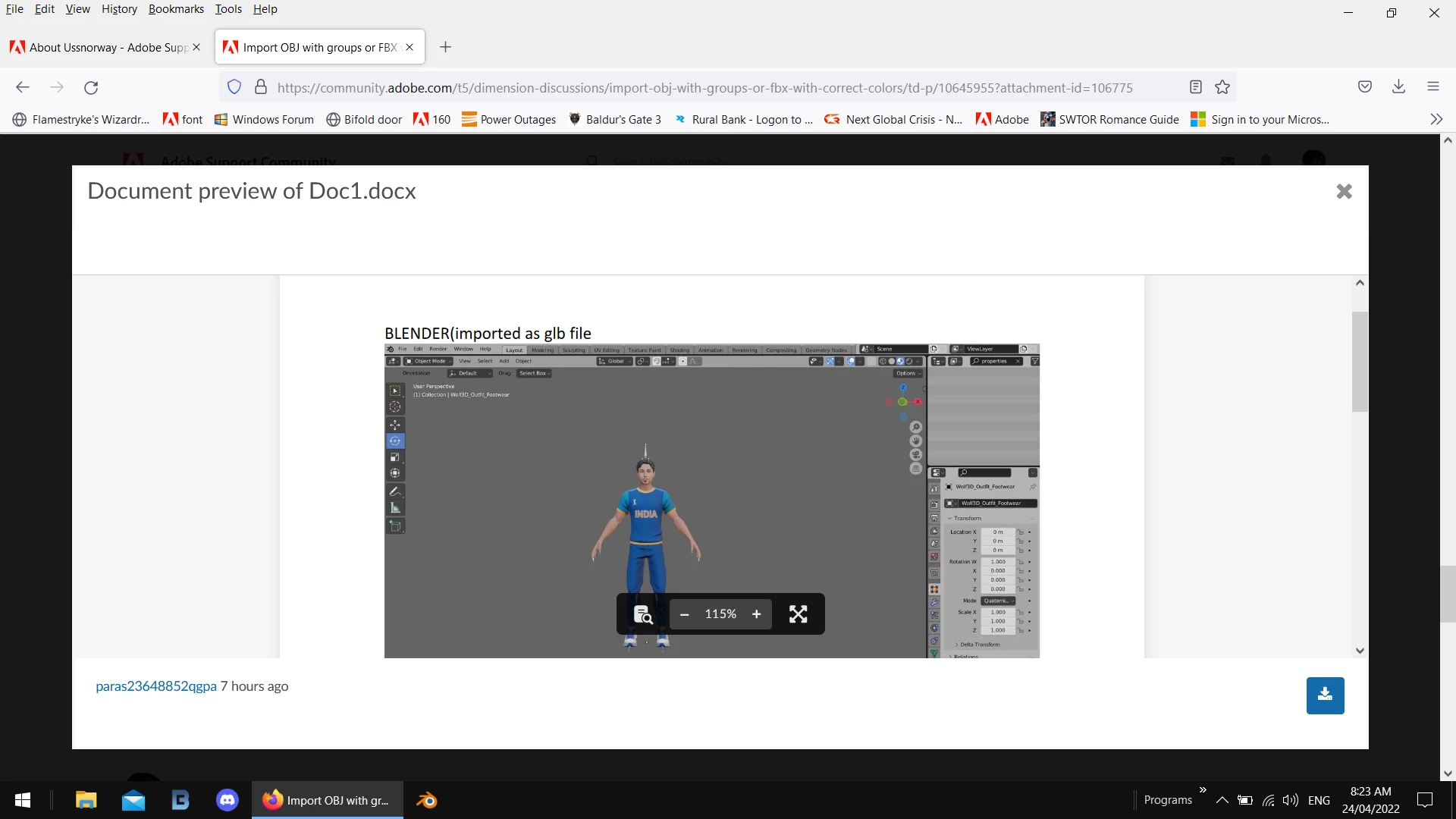Toggle fullscreen document preview

coord(798,614)
